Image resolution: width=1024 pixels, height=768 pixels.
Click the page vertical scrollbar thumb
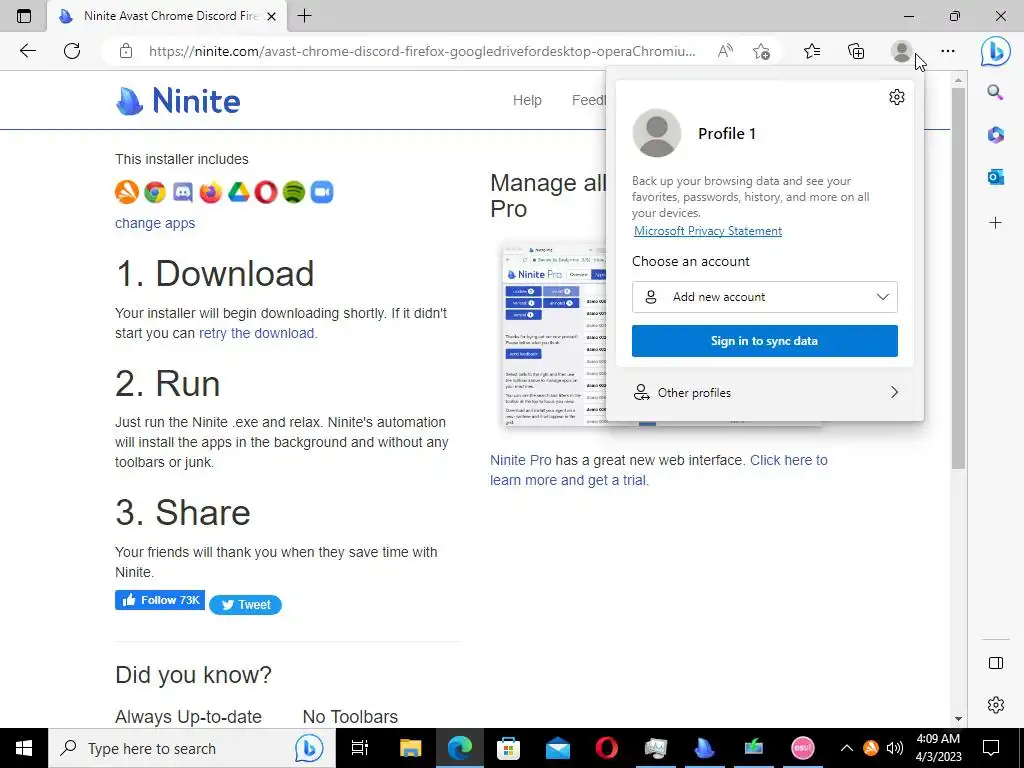coord(958,278)
